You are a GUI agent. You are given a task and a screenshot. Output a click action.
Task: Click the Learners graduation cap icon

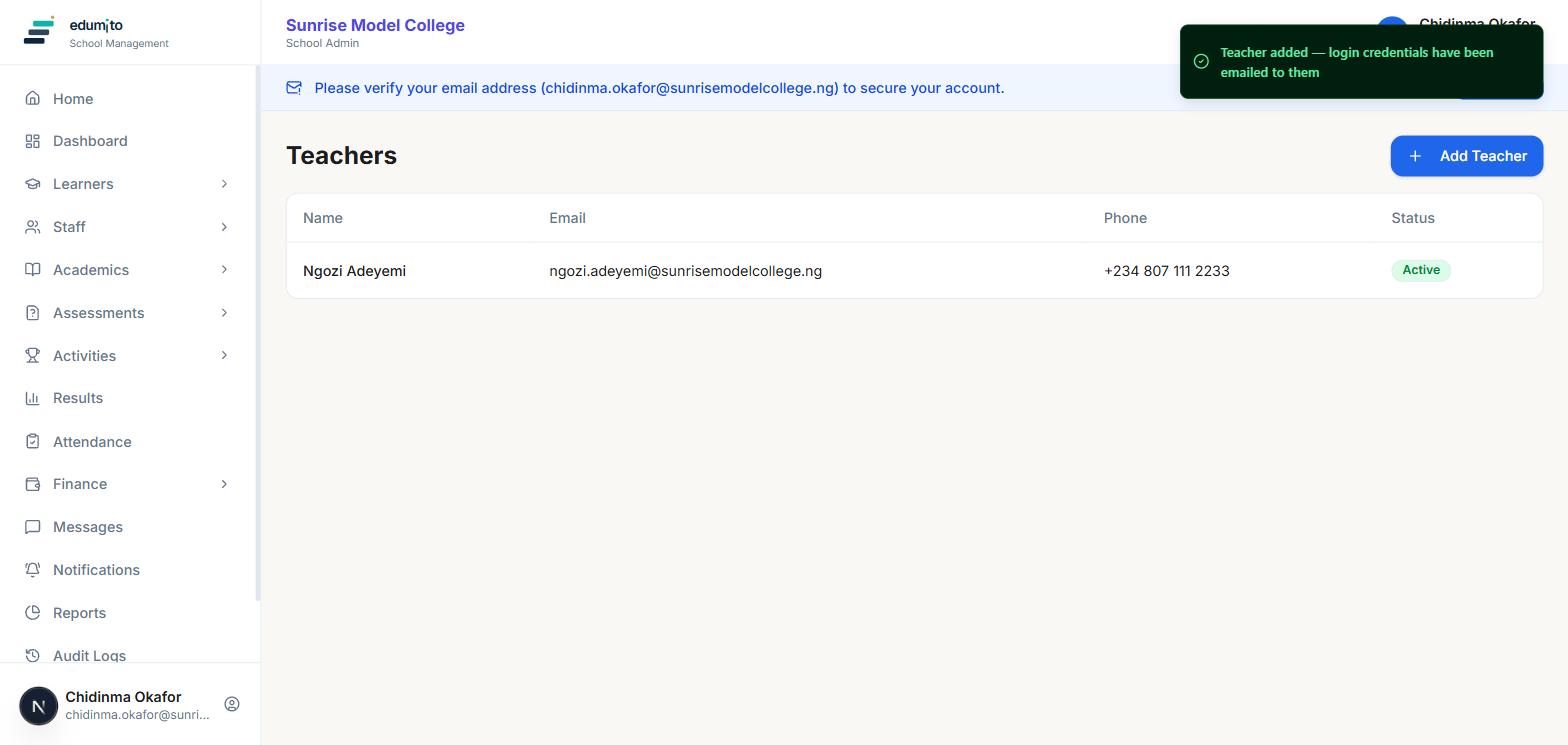click(33, 184)
